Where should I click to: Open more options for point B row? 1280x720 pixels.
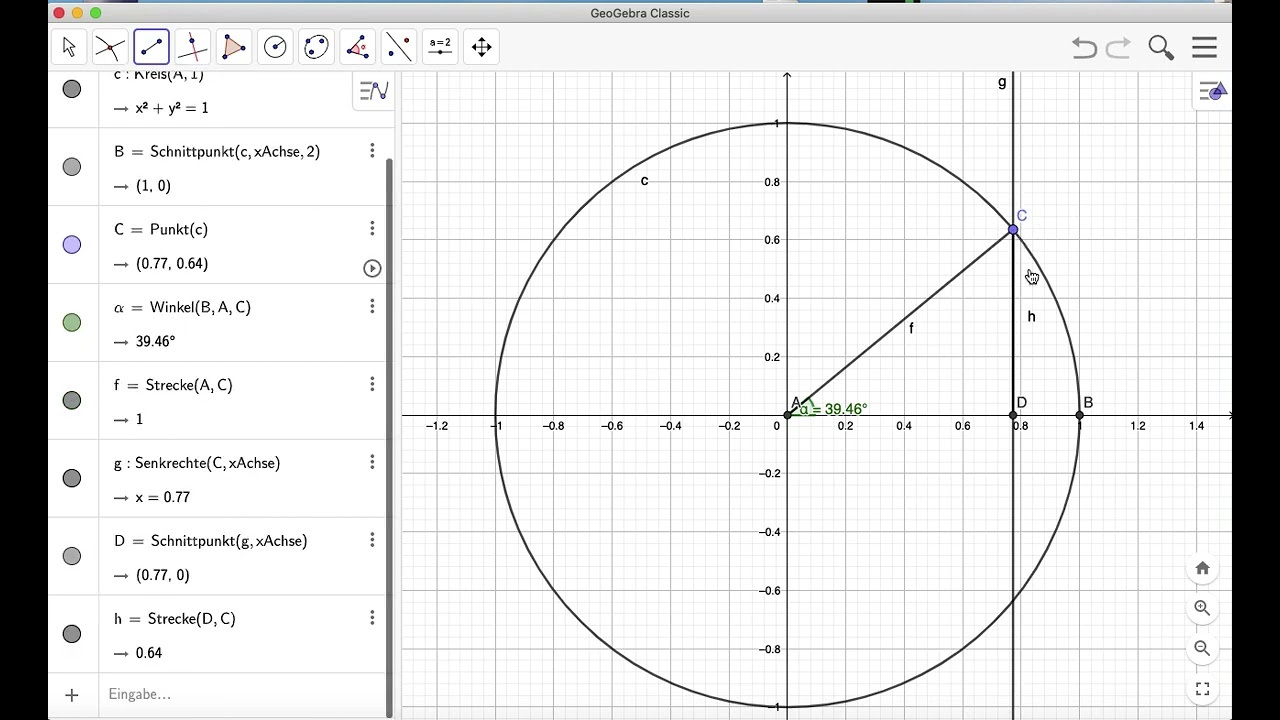(x=372, y=151)
